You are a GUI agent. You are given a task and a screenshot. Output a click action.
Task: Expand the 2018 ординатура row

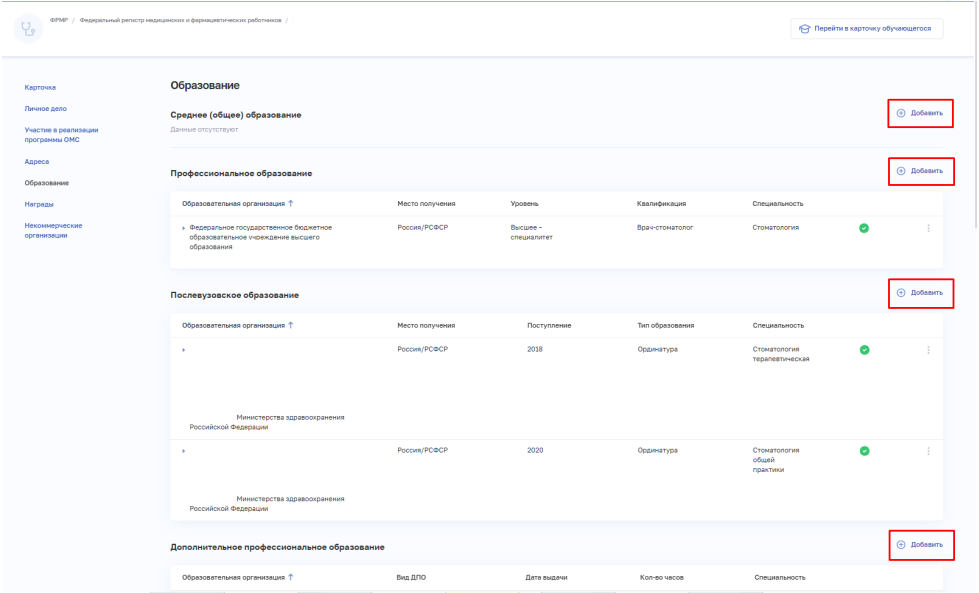pyautogui.click(x=184, y=350)
